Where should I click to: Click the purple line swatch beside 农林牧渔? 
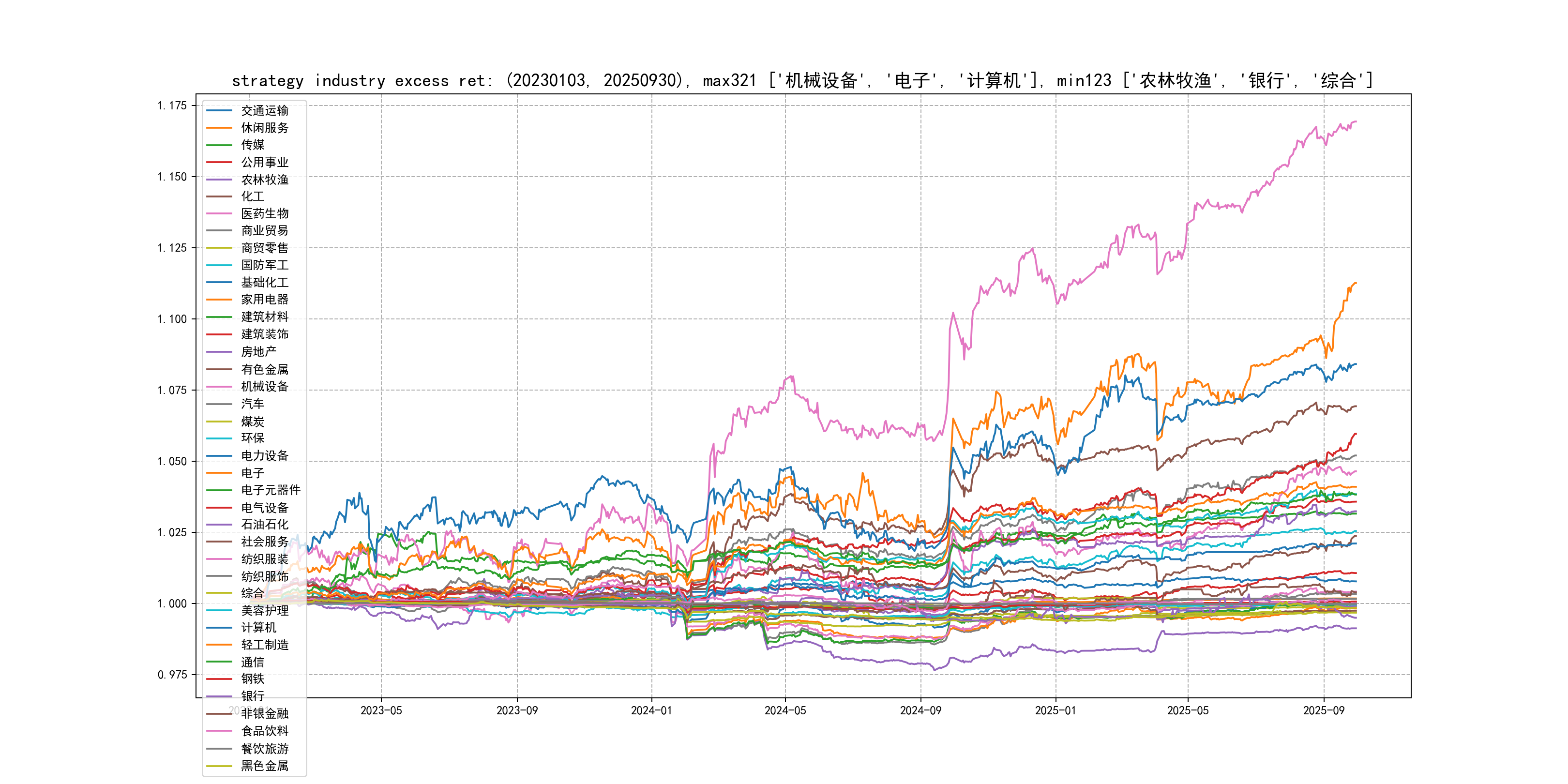[x=219, y=180]
